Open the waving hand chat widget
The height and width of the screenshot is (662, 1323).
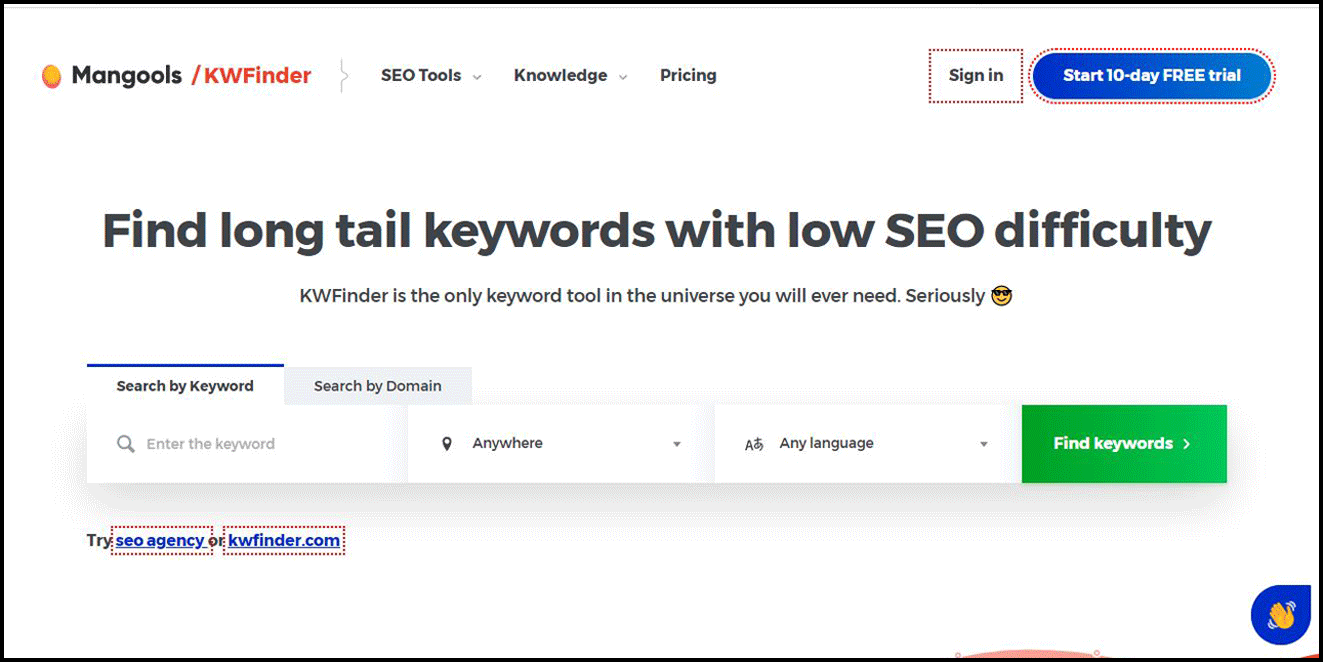pos(1280,614)
